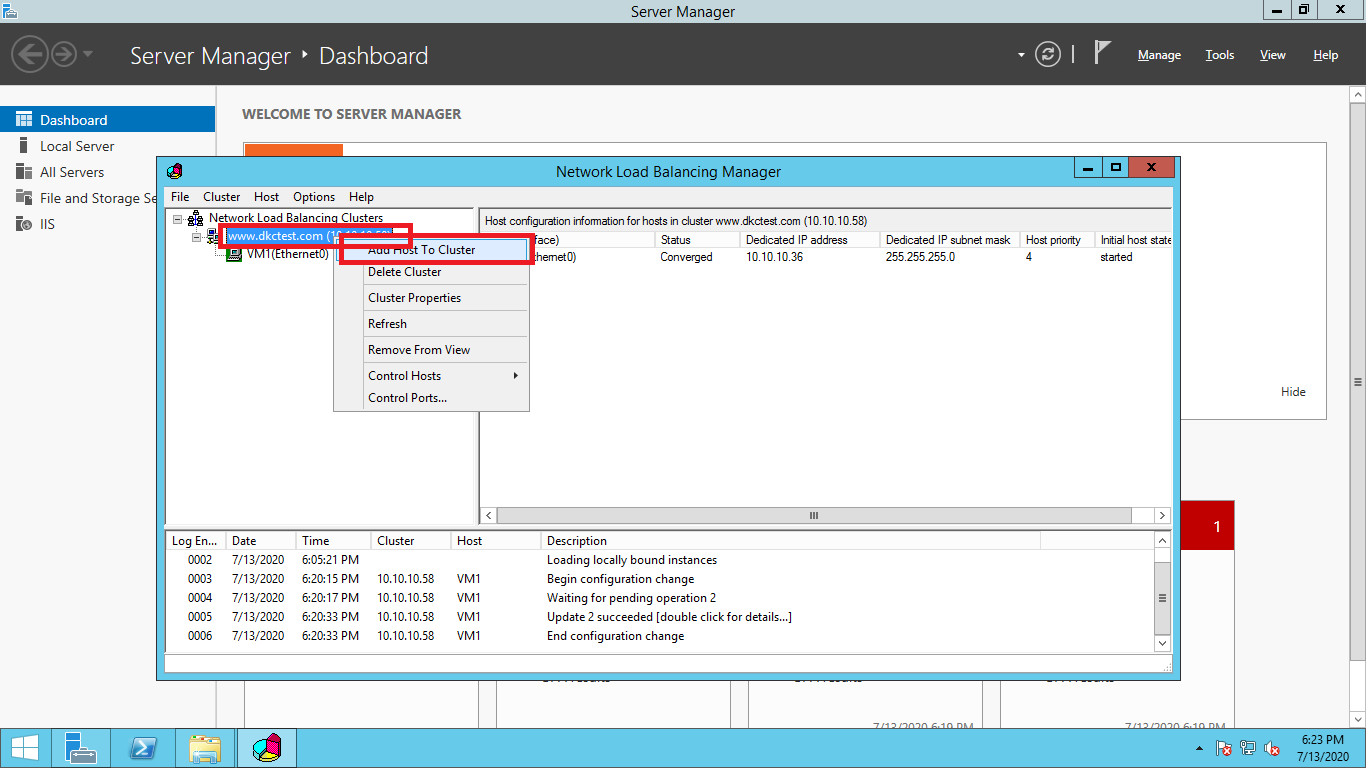Open the Help menu in Server Manager header
The image size is (1366, 768).
(x=1326, y=55)
